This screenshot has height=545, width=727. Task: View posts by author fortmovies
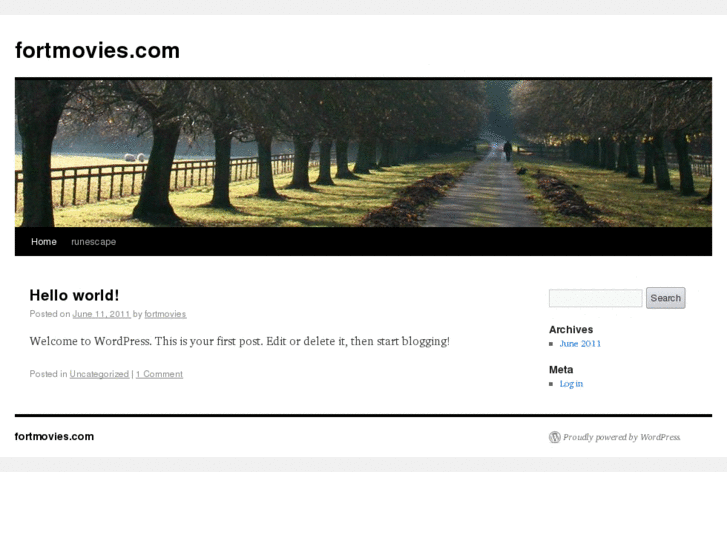click(165, 314)
